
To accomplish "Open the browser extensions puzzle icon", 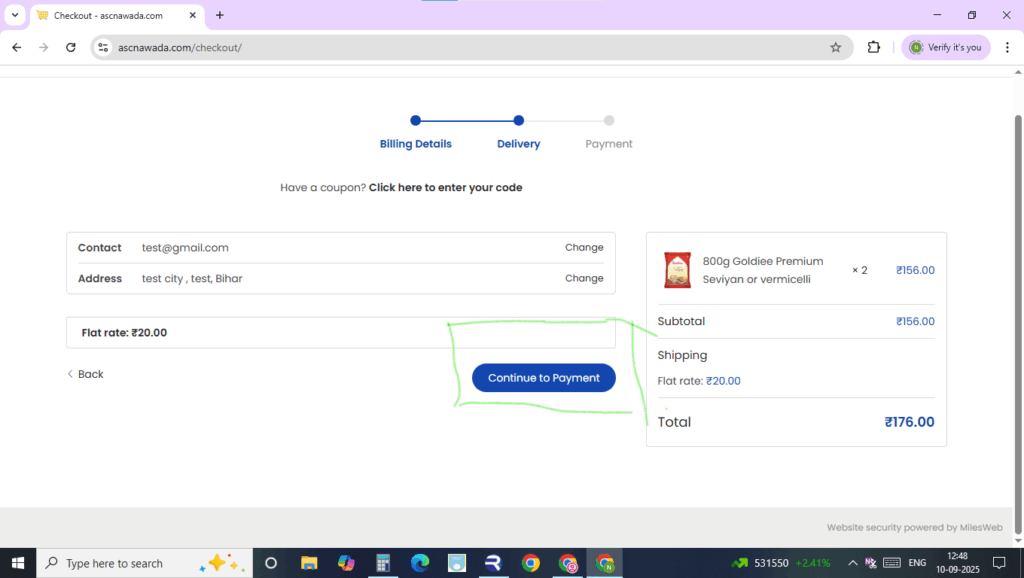I will (873, 47).
